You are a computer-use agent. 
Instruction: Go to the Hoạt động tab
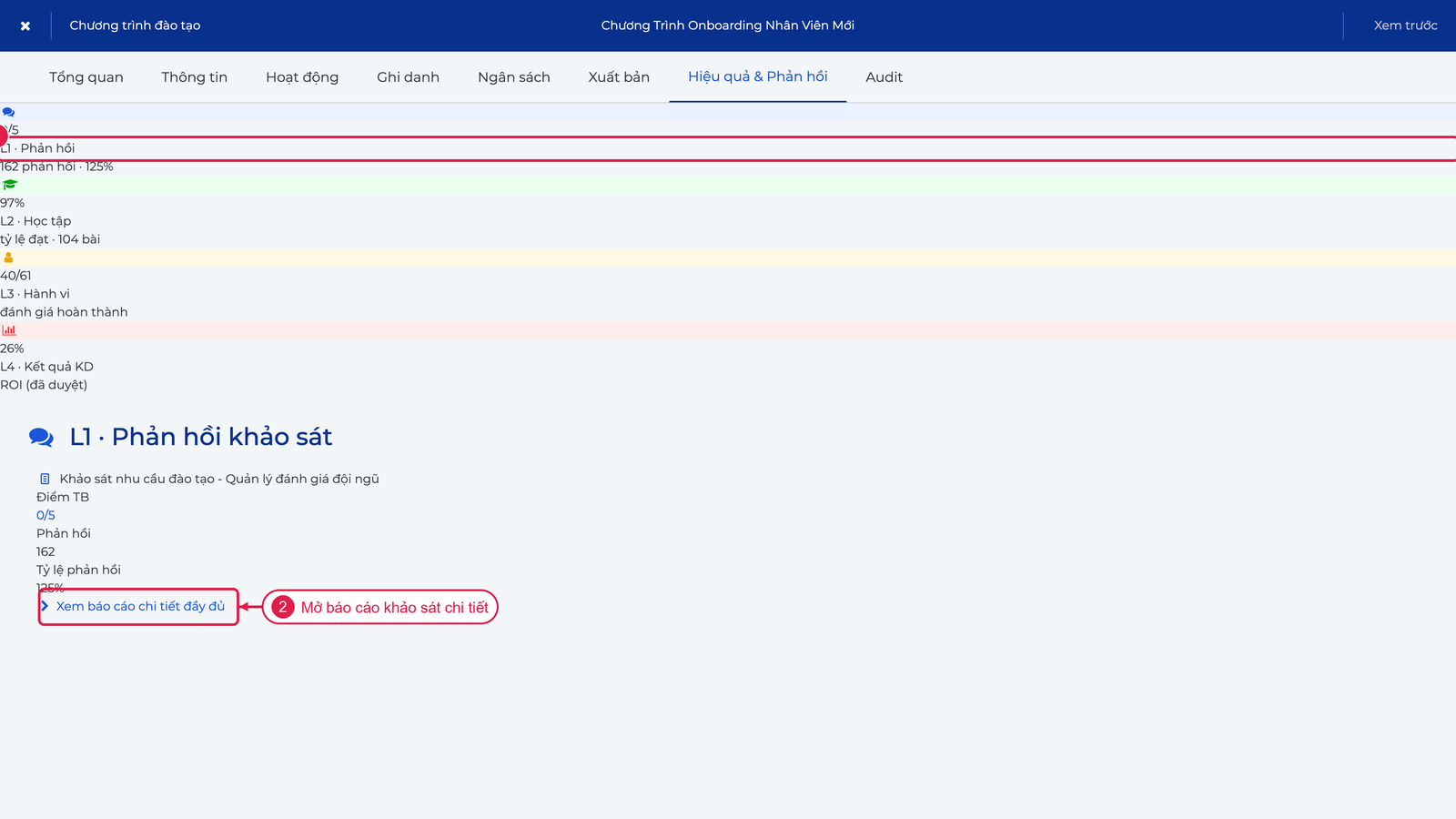click(x=302, y=77)
